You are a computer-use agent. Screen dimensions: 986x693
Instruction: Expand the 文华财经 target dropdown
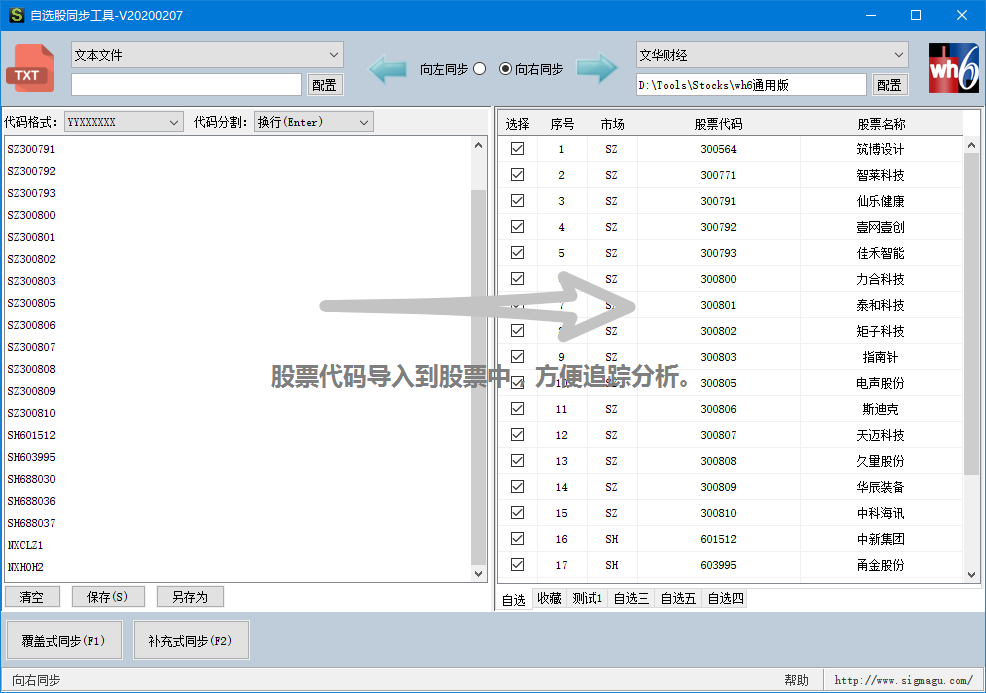pyautogui.click(x=771, y=55)
